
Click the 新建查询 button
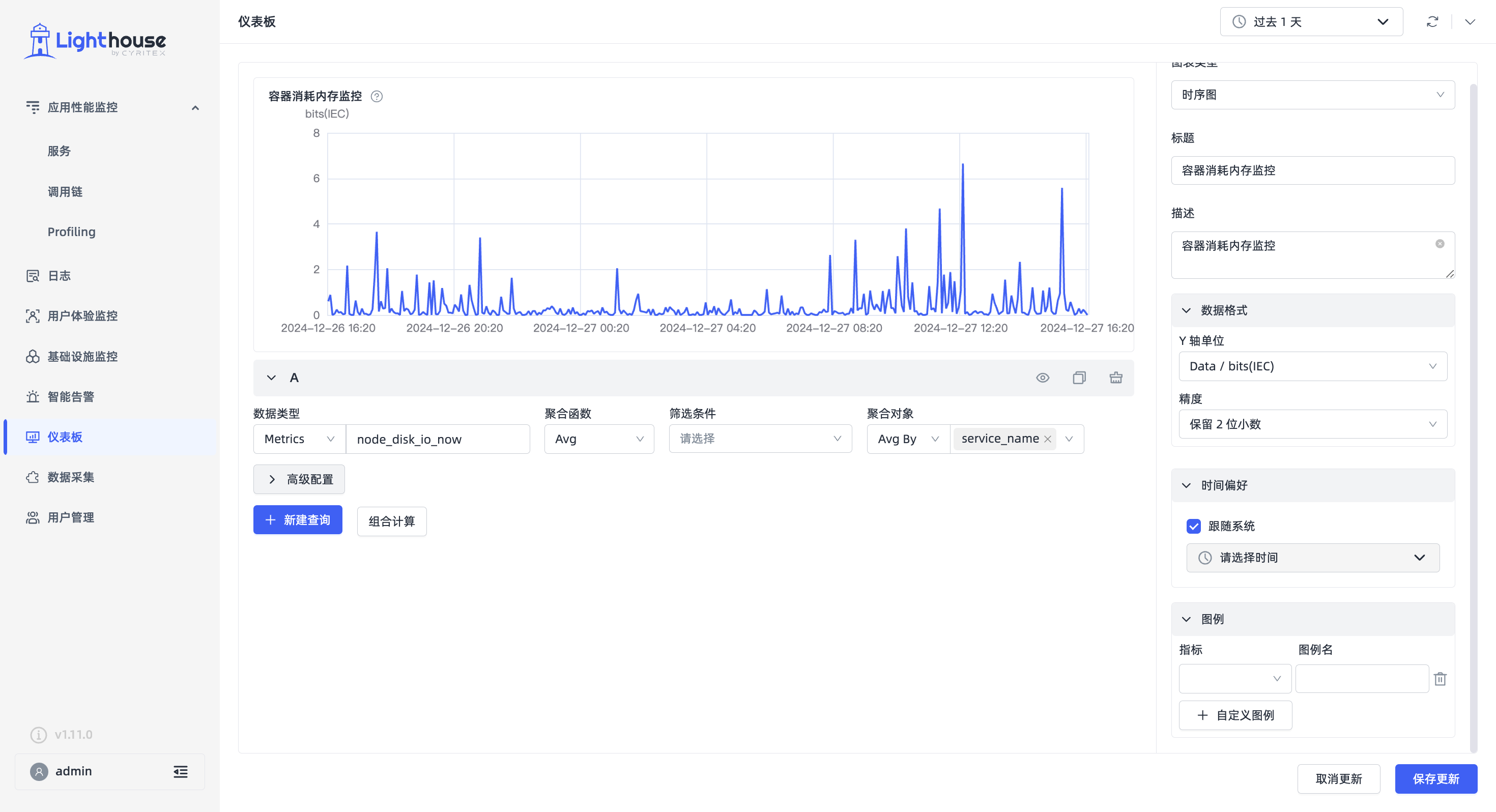(298, 520)
